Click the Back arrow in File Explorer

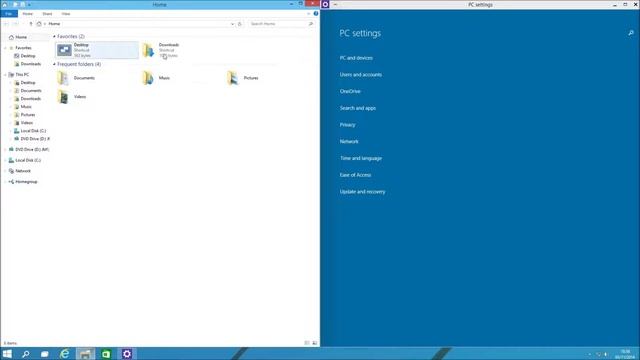pyautogui.click(x=6, y=24)
